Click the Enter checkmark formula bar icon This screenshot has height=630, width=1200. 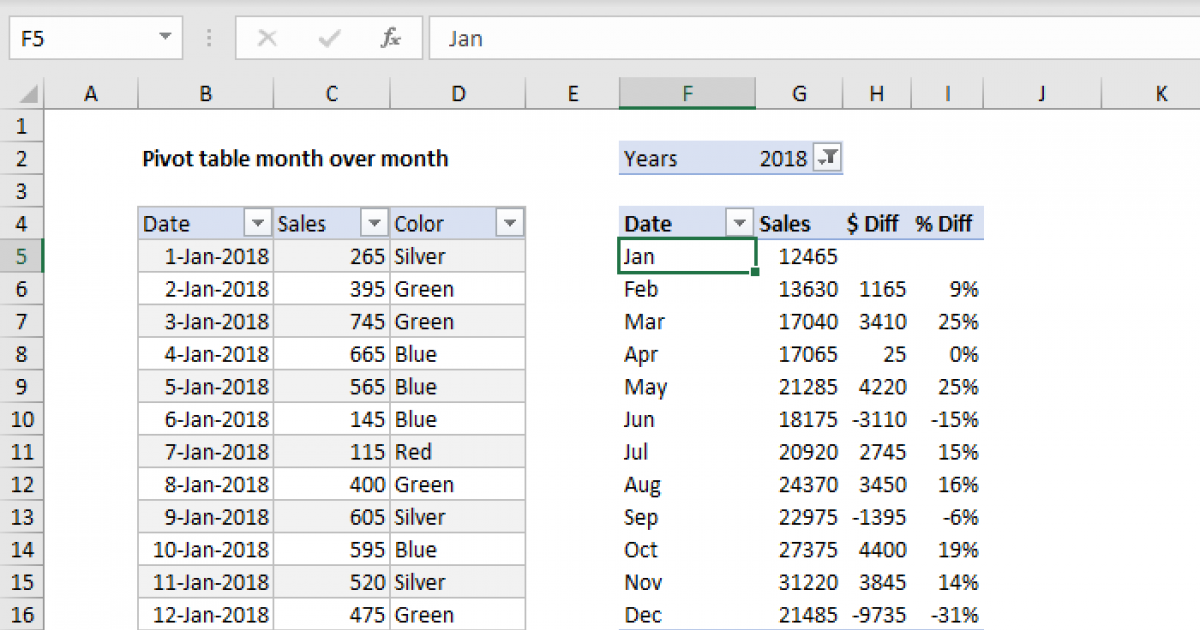328,39
